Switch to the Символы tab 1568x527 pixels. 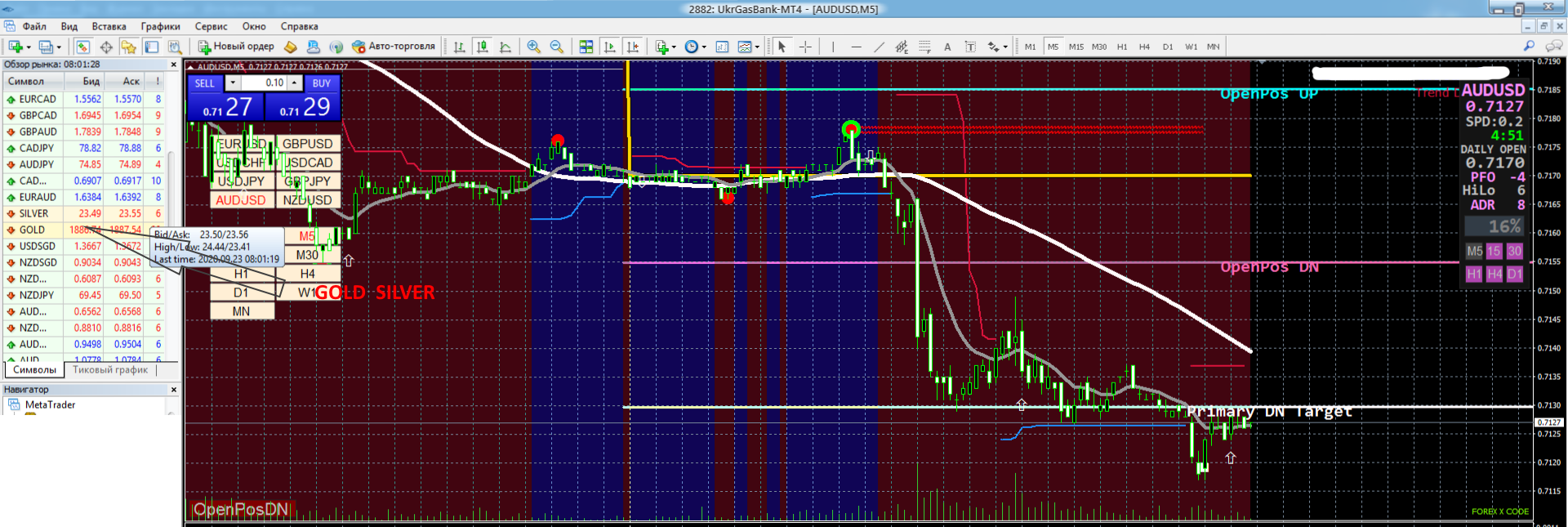34,370
